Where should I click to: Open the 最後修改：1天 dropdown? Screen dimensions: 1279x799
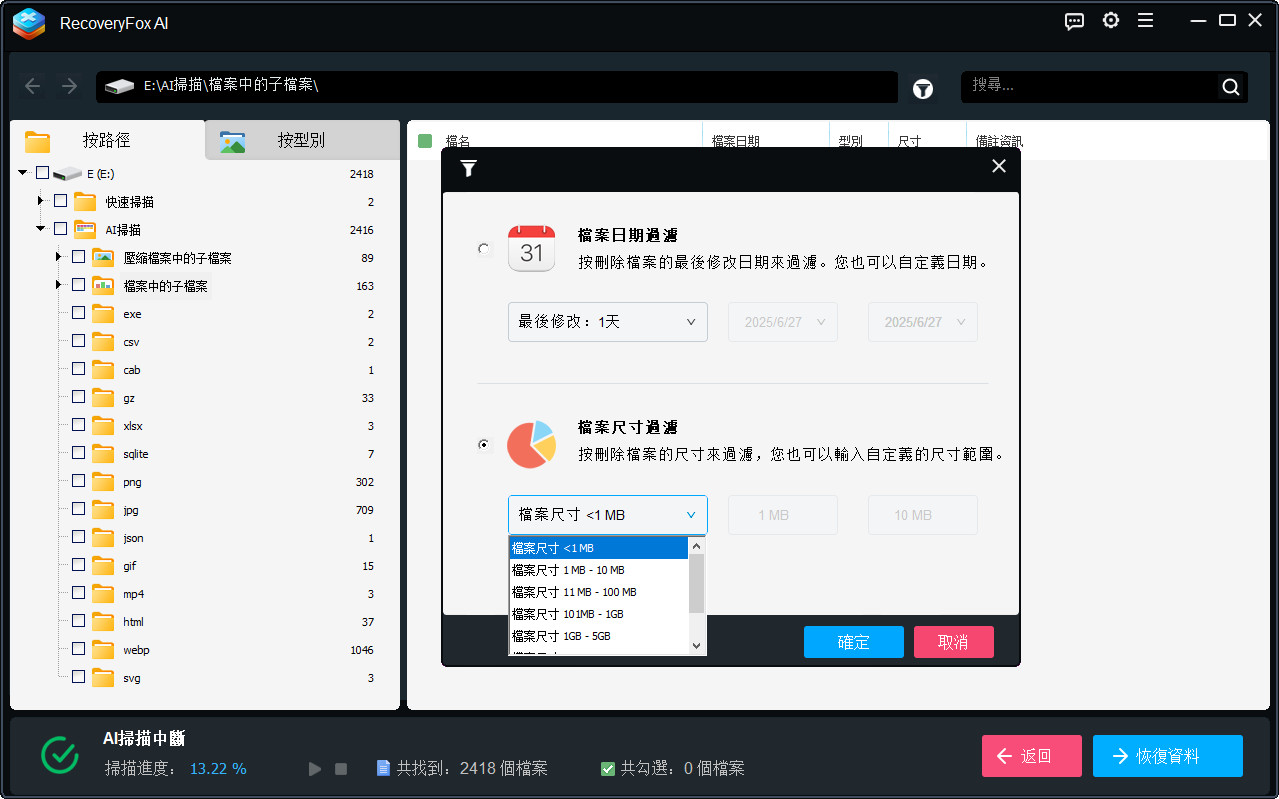(x=607, y=321)
